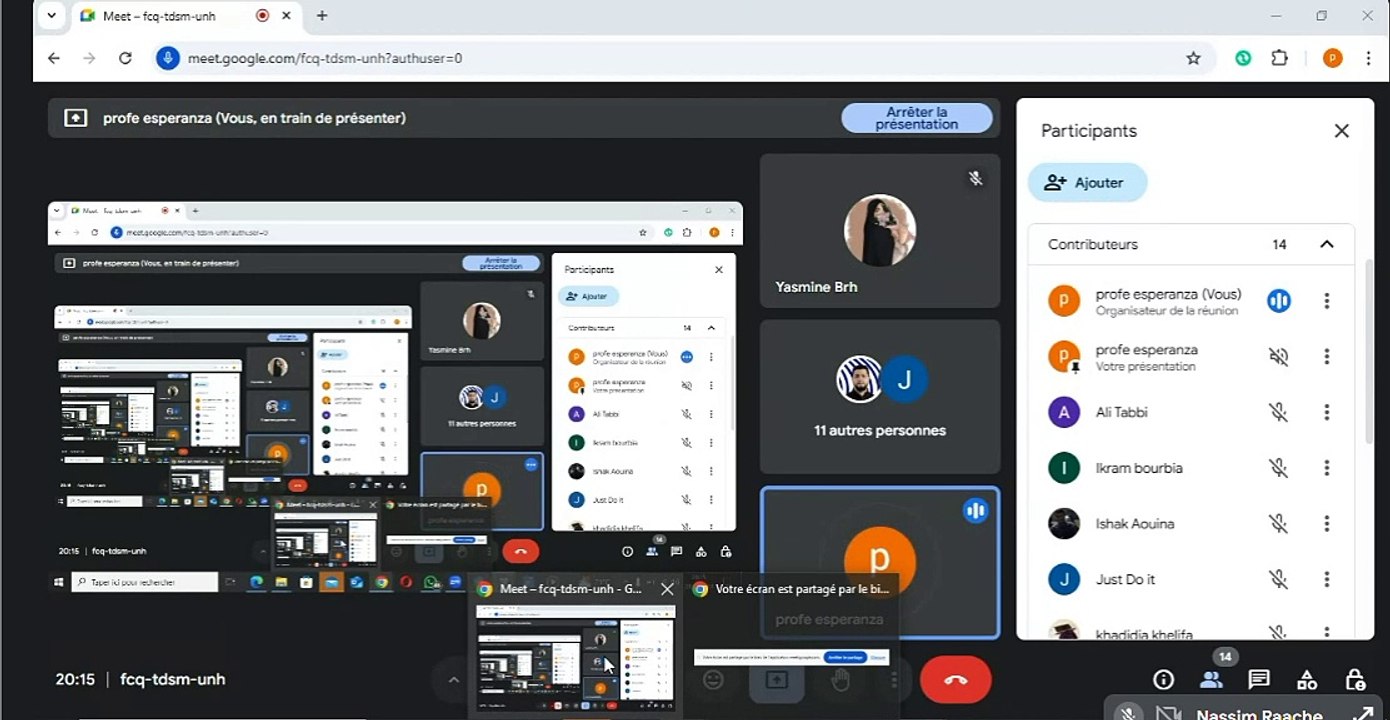Open more options for Just Do it

click(1327, 580)
